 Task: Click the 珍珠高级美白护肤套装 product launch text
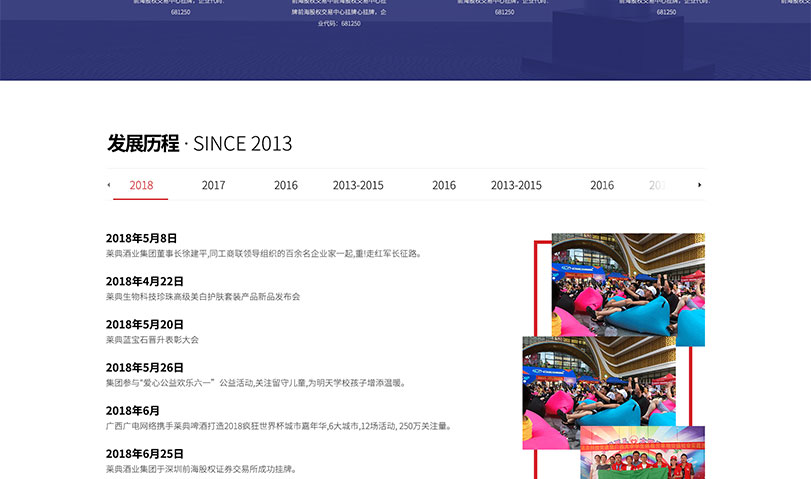click(x=203, y=296)
